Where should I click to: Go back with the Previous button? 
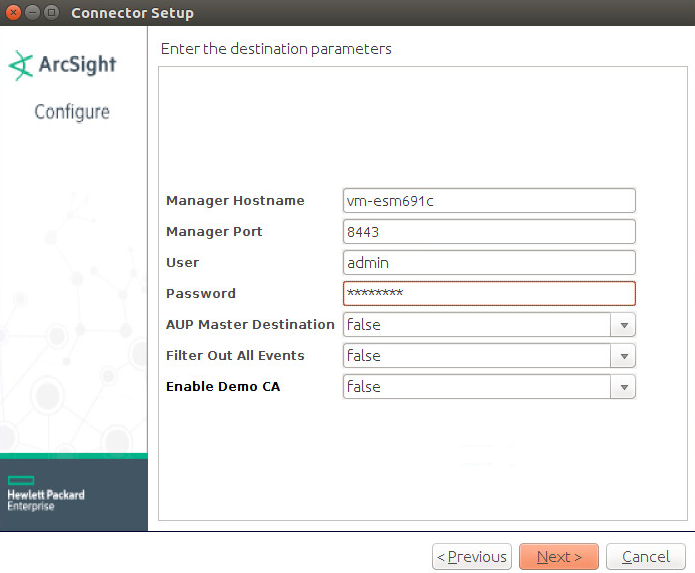pyautogui.click(x=472, y=557)
